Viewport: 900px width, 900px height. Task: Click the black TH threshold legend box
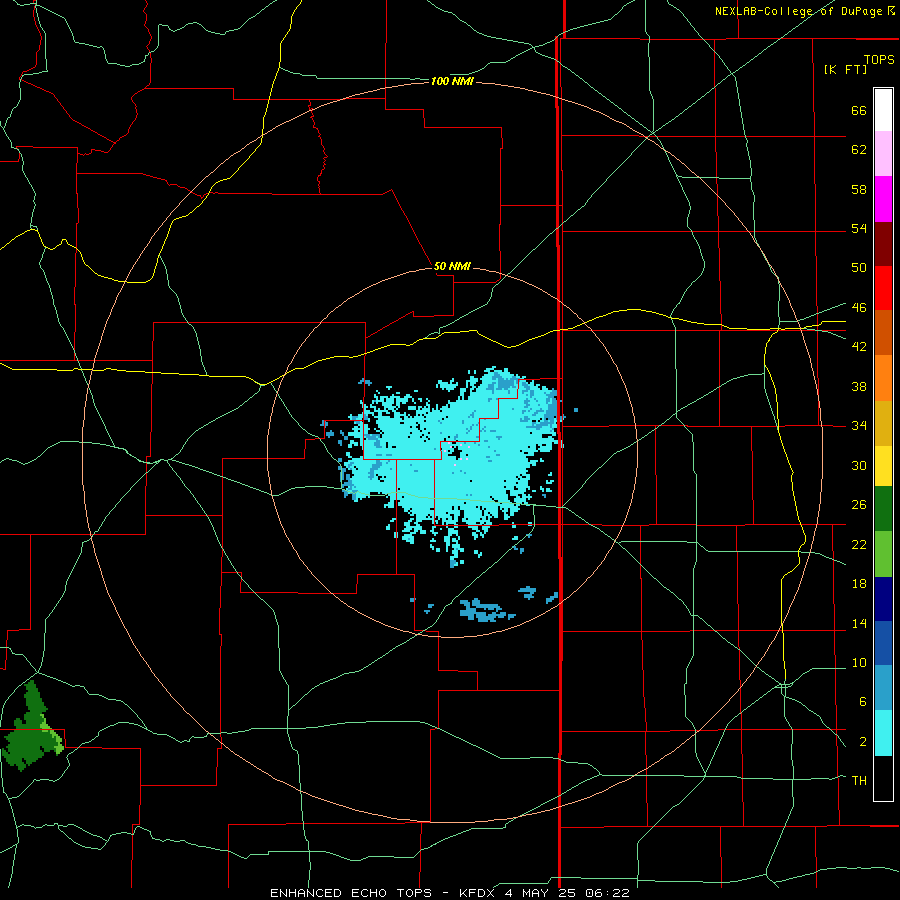pos(883,778)
